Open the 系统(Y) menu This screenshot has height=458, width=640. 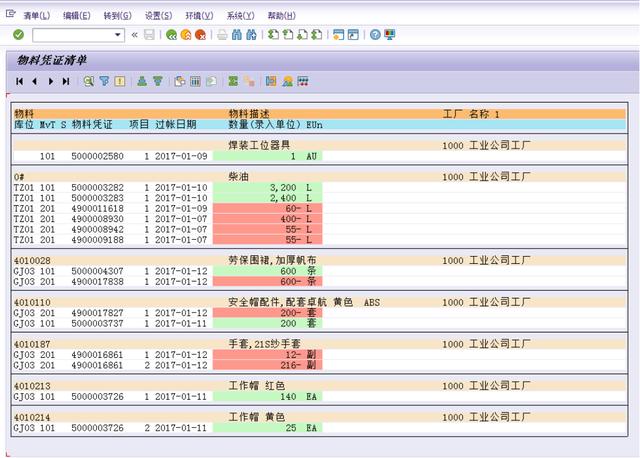pyautogui.click(x=240, y=16)
